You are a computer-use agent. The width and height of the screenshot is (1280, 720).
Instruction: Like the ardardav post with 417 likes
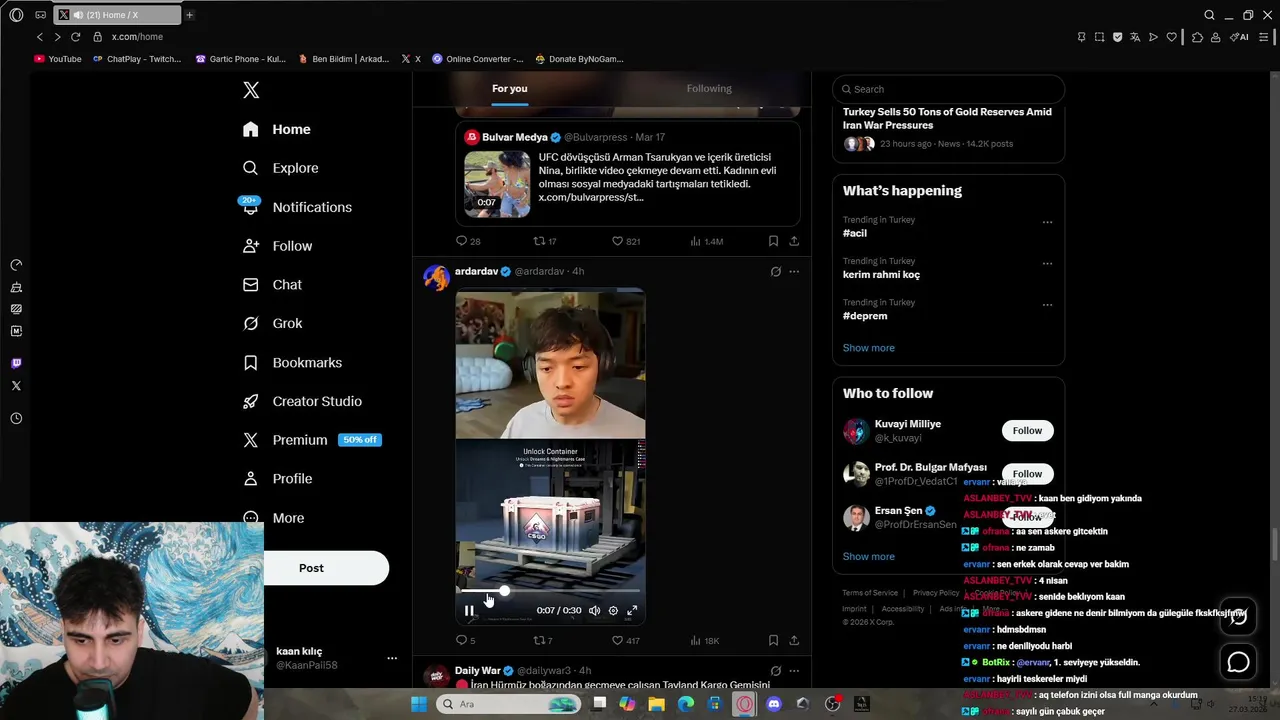pos(625,640)
